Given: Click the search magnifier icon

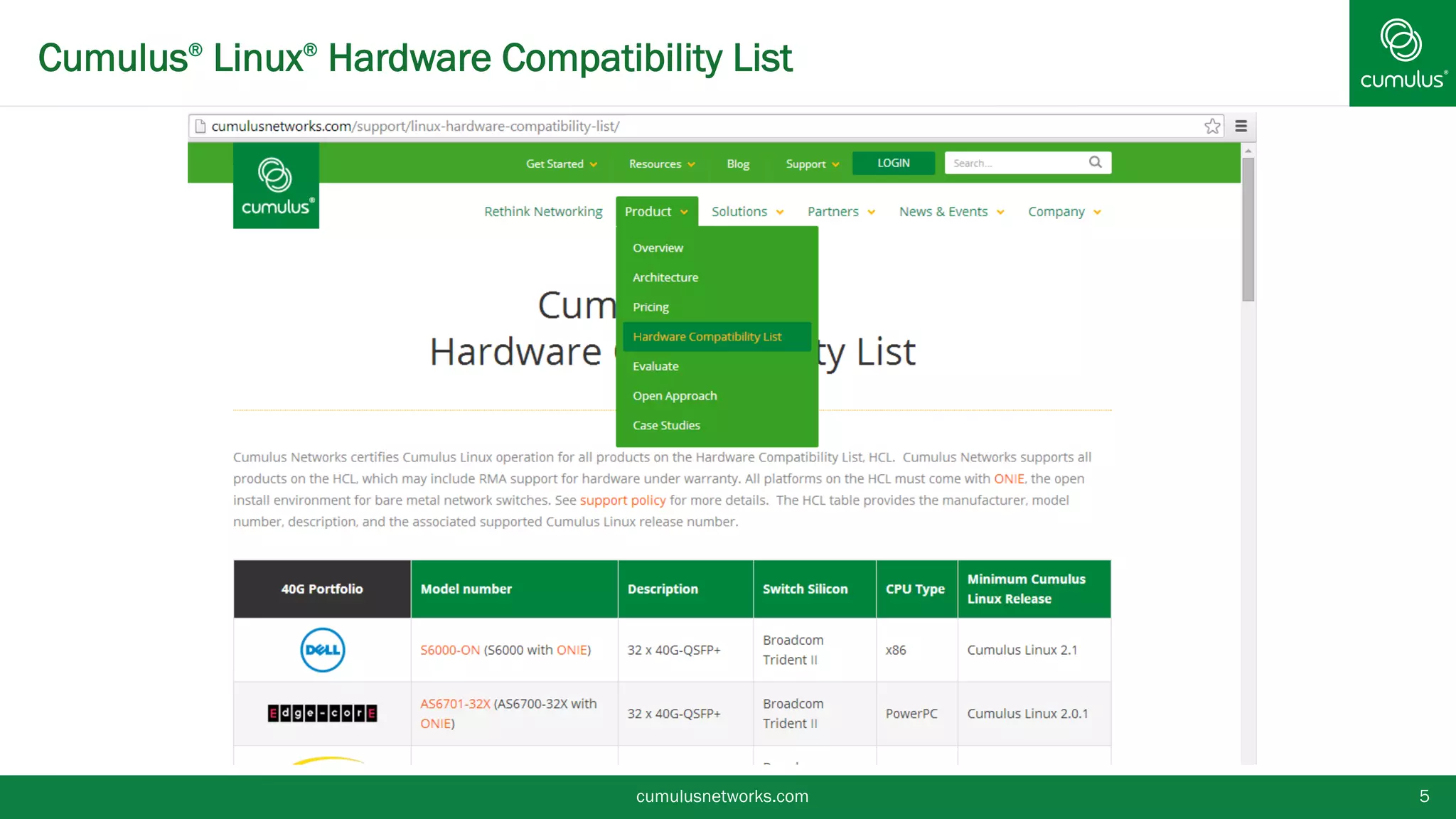Looking at the screenshot, I should click(x=1096, y=162).
